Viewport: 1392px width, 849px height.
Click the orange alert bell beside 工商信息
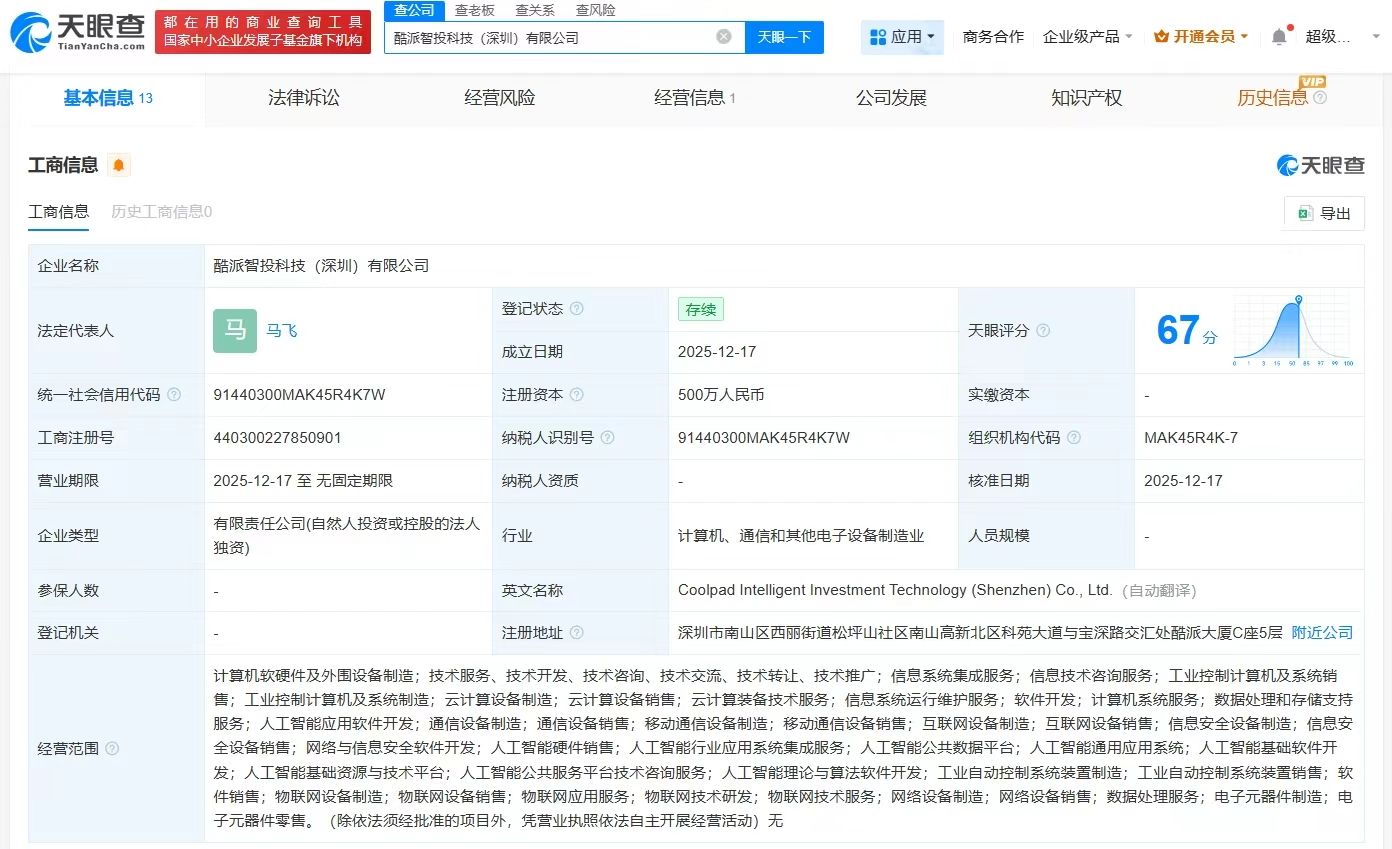click(119, 165)
